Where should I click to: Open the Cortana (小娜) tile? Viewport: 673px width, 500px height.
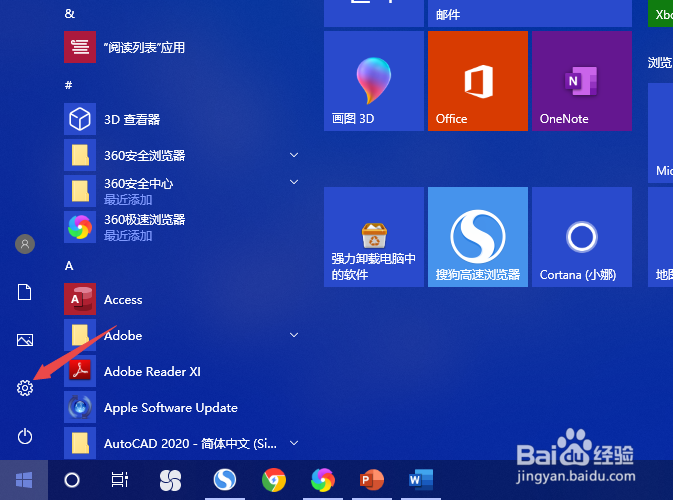[582, 237]
